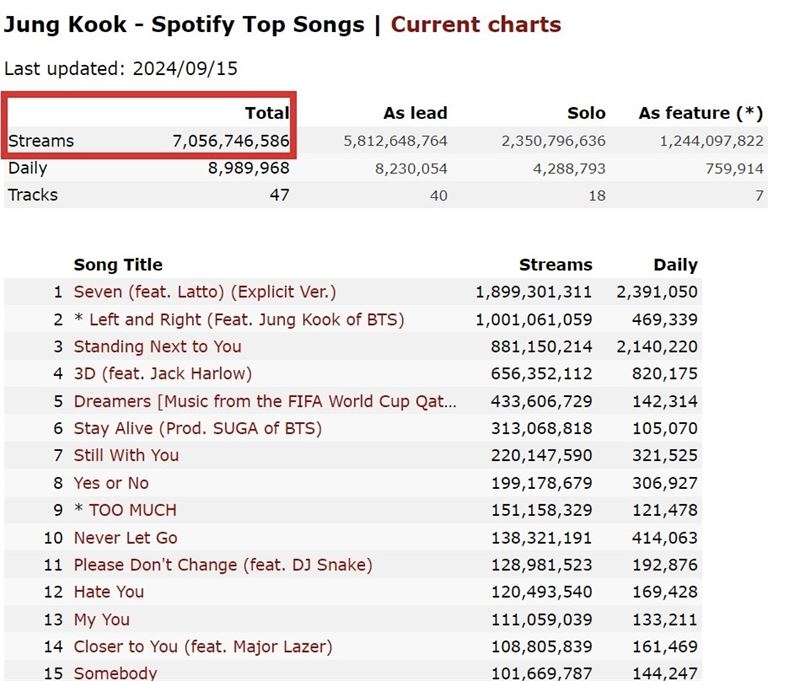
Task: Click the Daily column header
Action: point(675,265)
